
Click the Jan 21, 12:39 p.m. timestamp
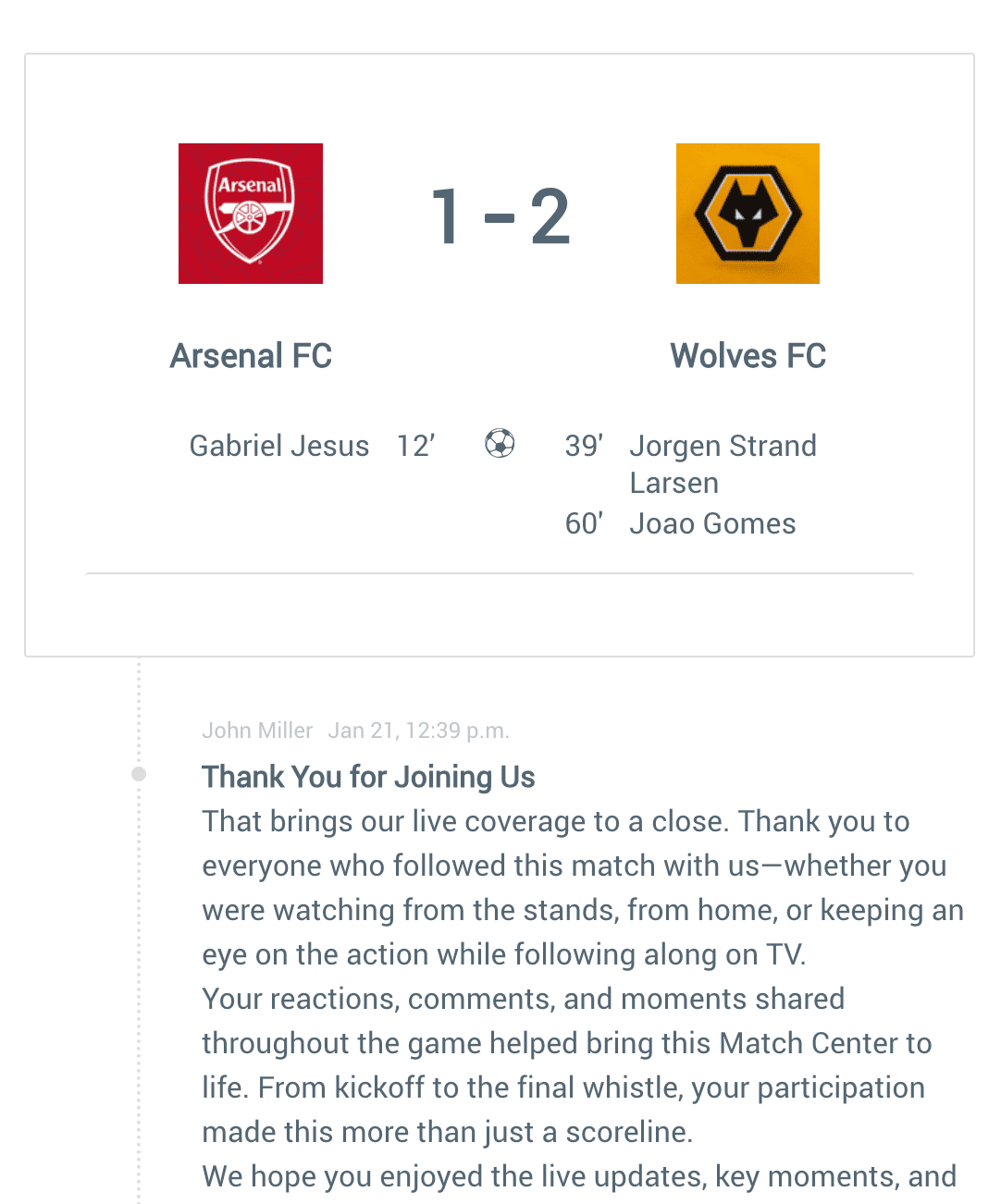click(418, 731)
